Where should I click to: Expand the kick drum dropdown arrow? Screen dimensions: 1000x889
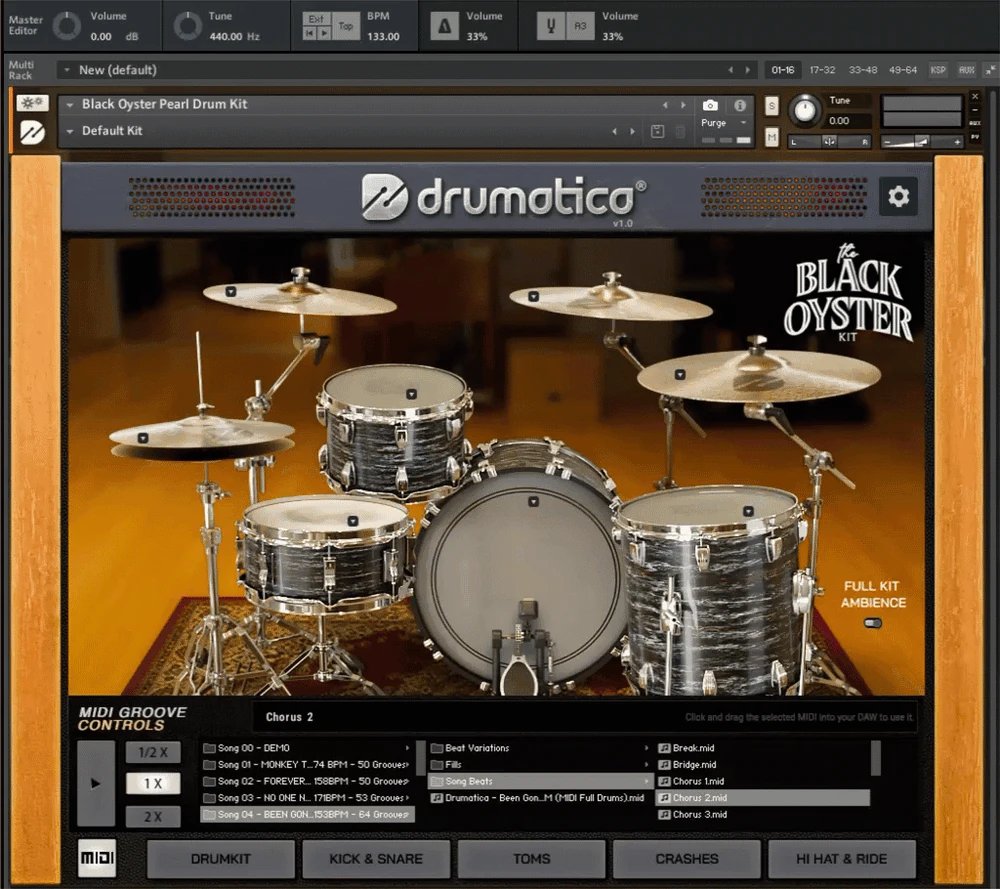533,502
